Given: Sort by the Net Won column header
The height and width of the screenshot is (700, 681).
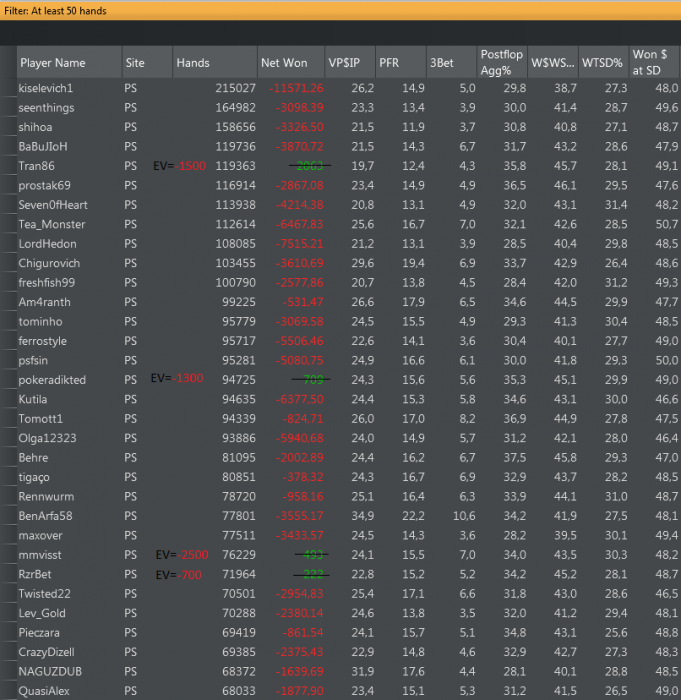Looking at the screenshot, I should [291, 62].
